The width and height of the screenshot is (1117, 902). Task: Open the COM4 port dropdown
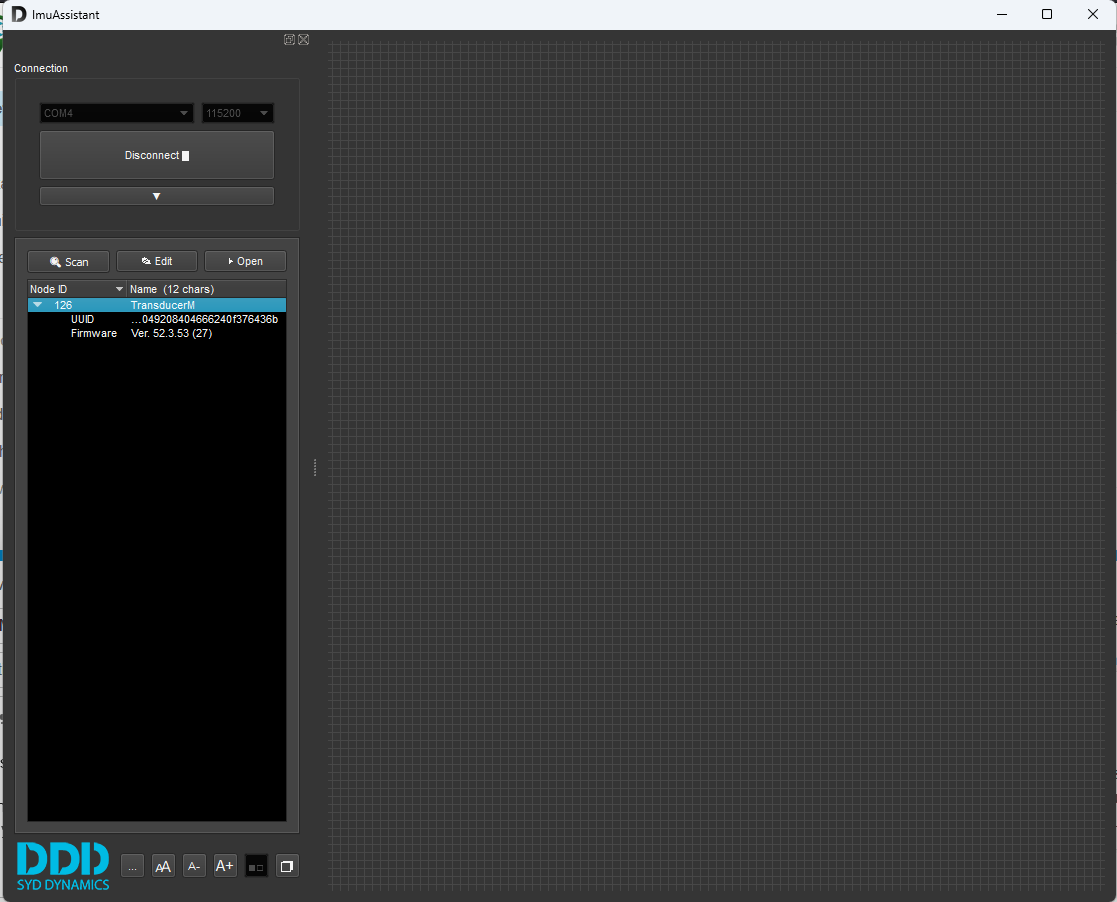(x=116, y=113)
